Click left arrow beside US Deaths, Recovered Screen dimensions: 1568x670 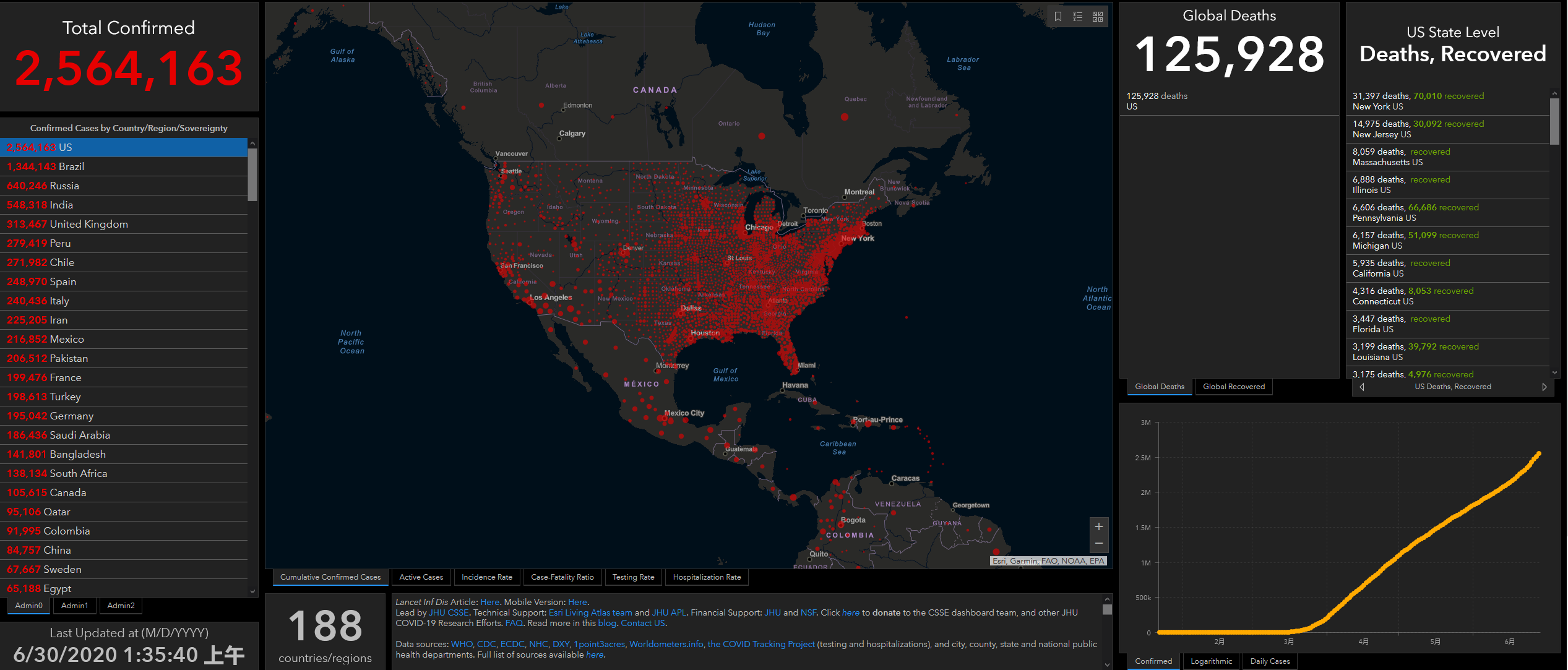click(x=1362, y=387)
